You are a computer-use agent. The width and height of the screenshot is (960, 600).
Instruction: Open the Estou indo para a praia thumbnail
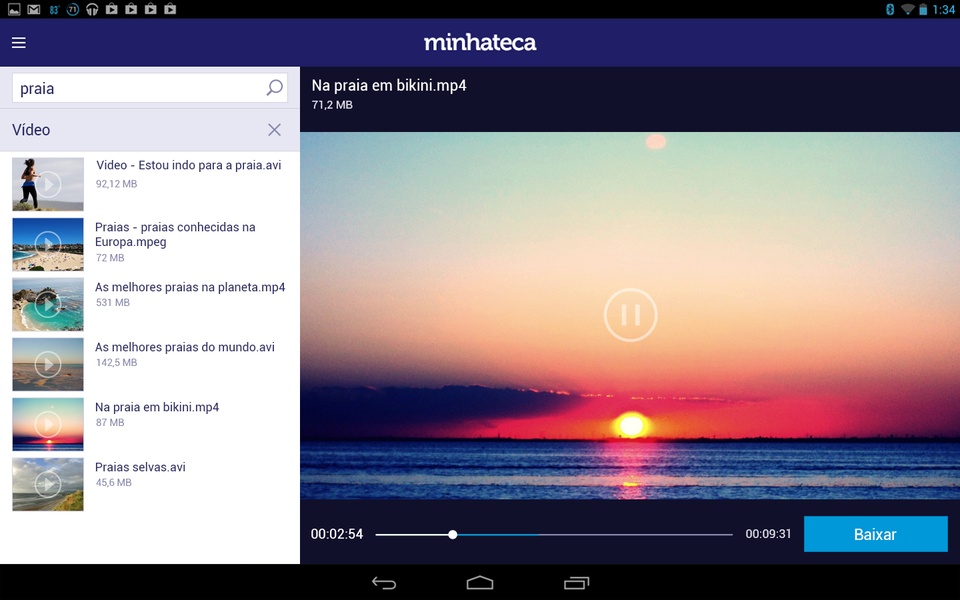(48, 184)
